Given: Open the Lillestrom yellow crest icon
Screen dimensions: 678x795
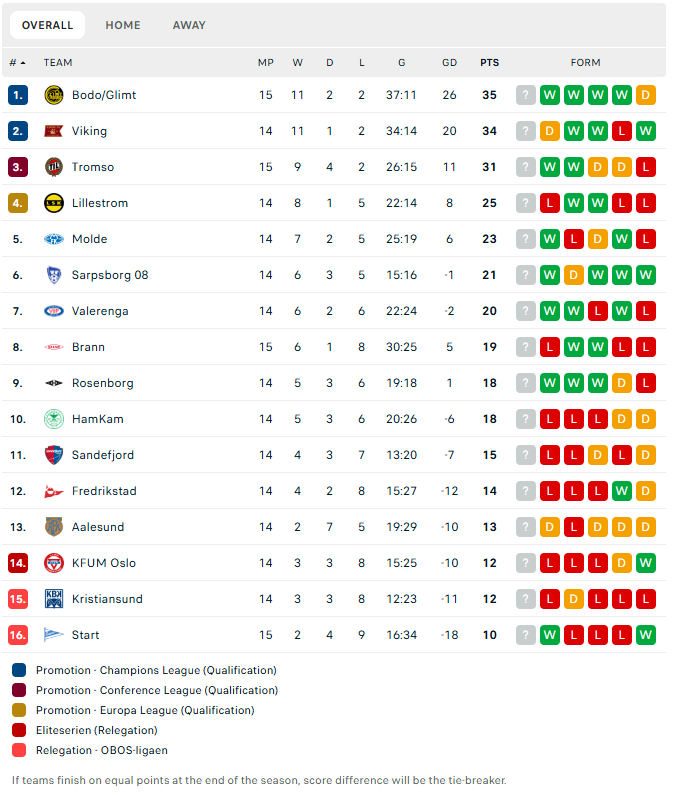Looking at the screenshot, I should click(x=54, y=203).
